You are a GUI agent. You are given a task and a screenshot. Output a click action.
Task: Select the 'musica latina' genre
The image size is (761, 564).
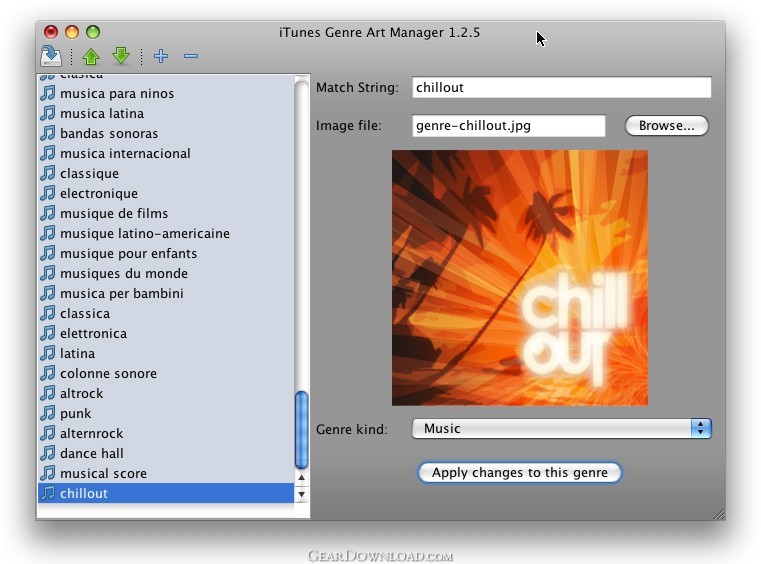(x=166, y=113)
